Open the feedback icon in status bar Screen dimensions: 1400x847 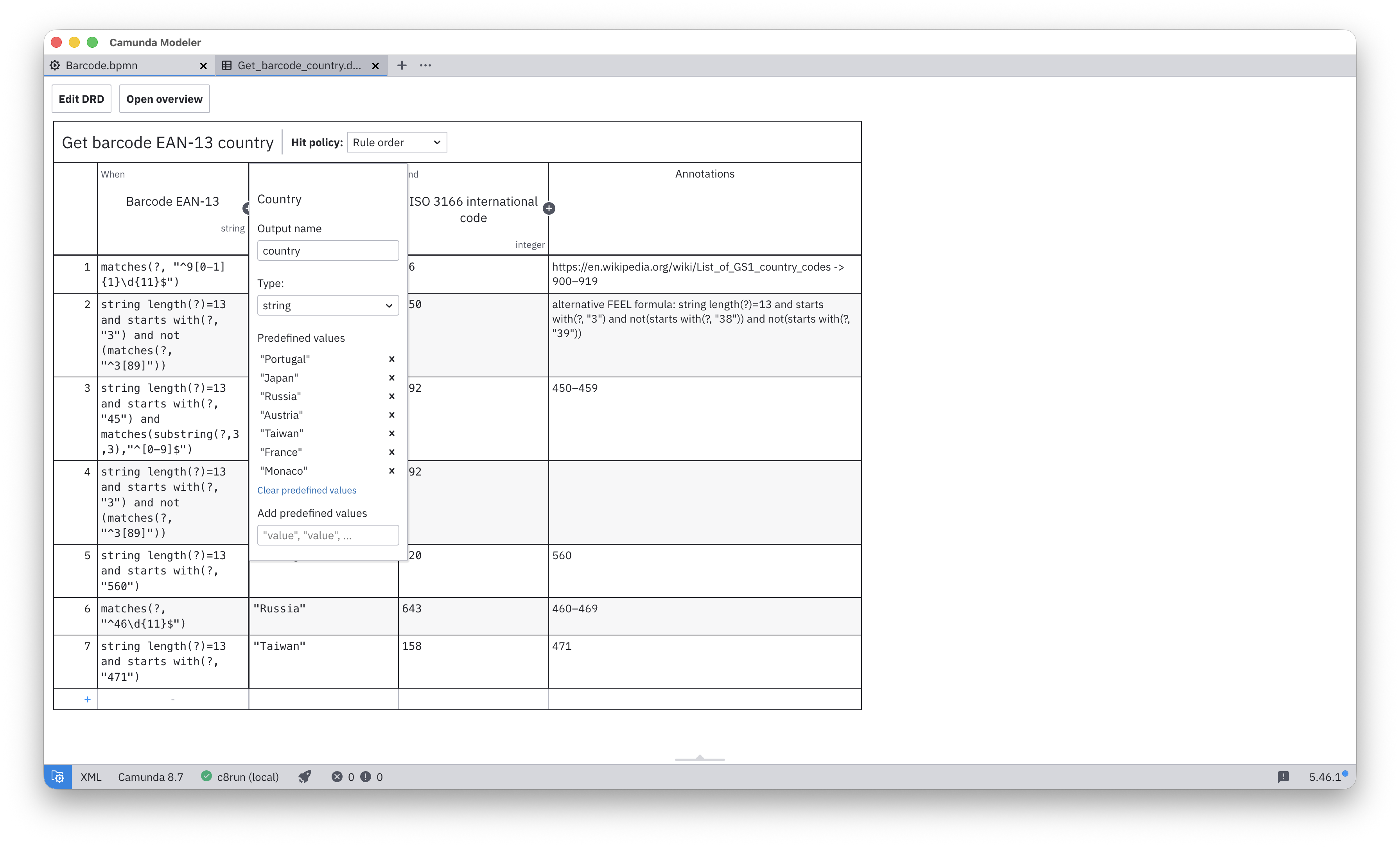point(1283,777)
